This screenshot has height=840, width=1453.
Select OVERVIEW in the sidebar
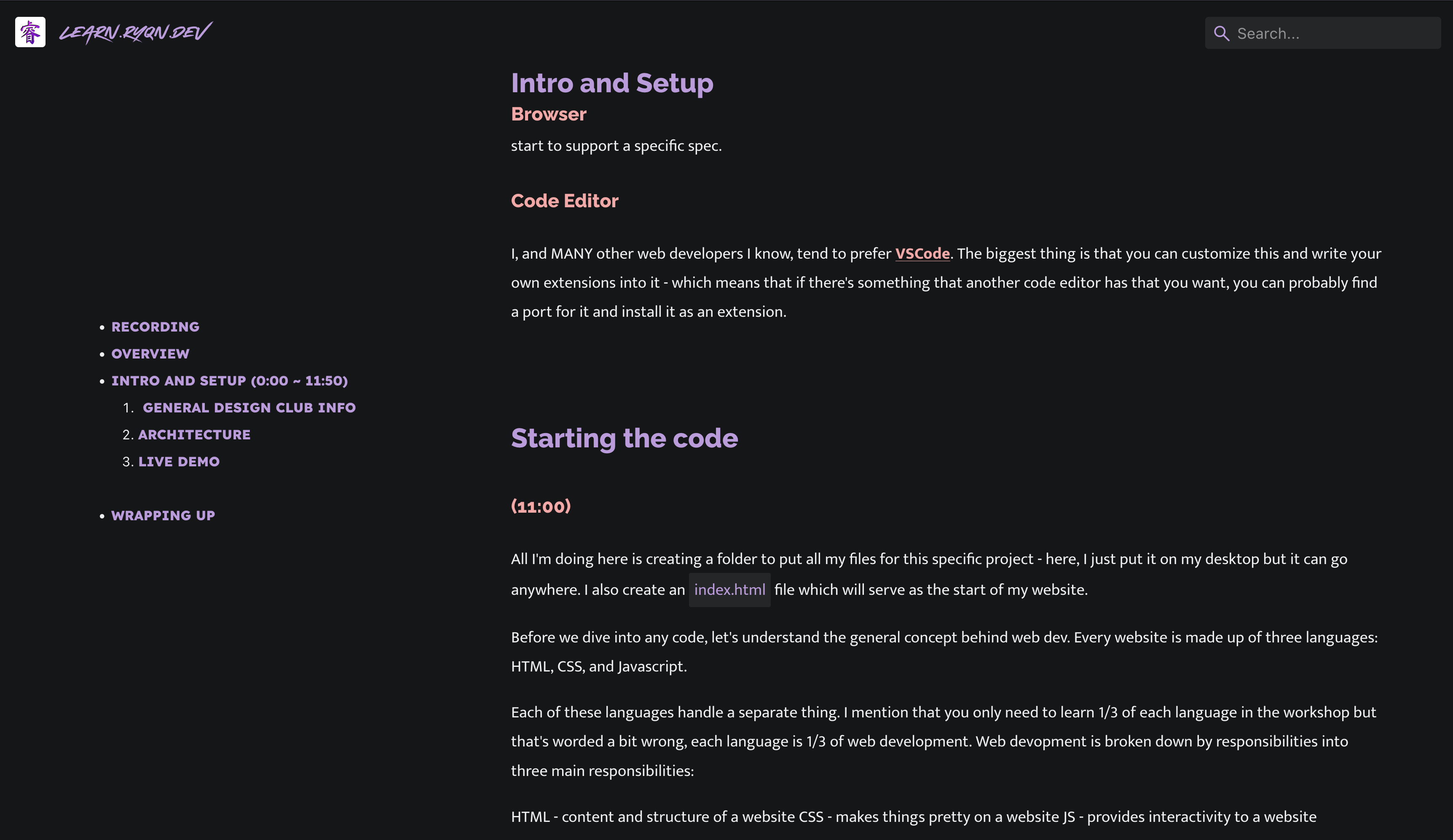pos(150,353)
